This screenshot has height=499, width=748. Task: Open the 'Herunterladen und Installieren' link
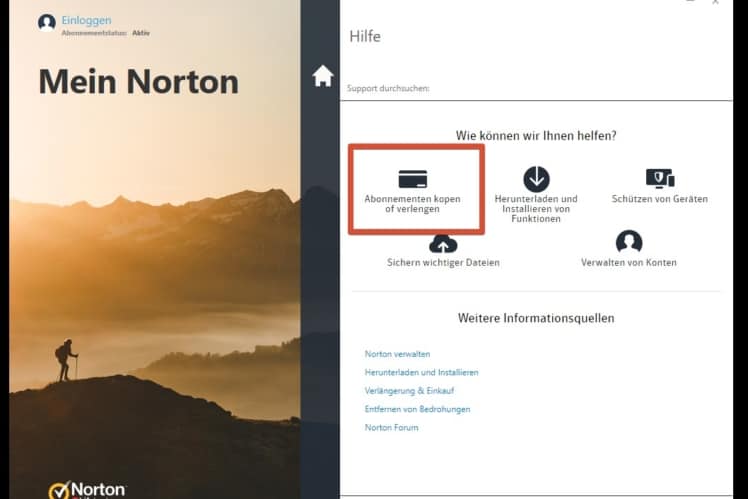tap(421, 372)
